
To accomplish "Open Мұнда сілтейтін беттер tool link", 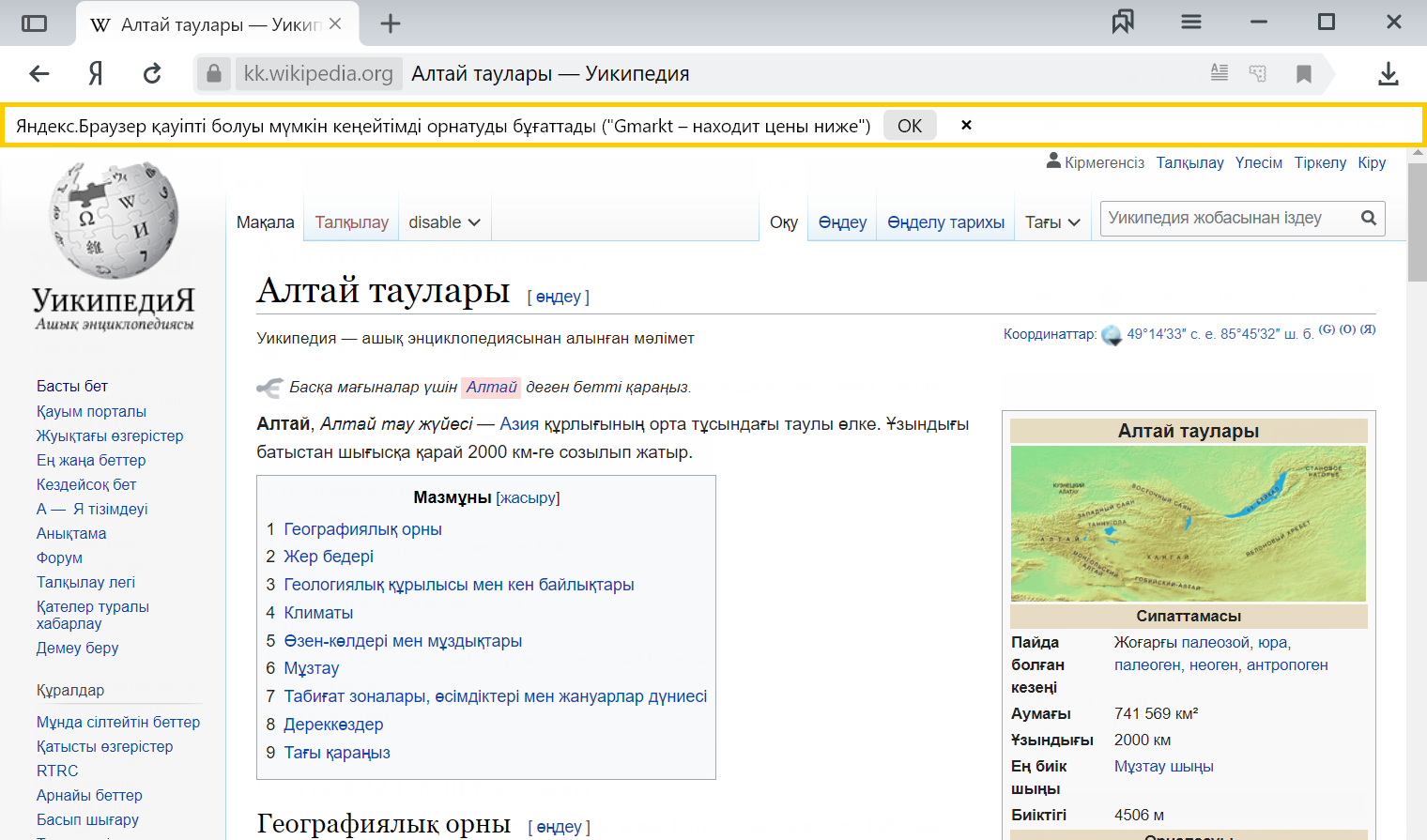I will click(118, 722).
